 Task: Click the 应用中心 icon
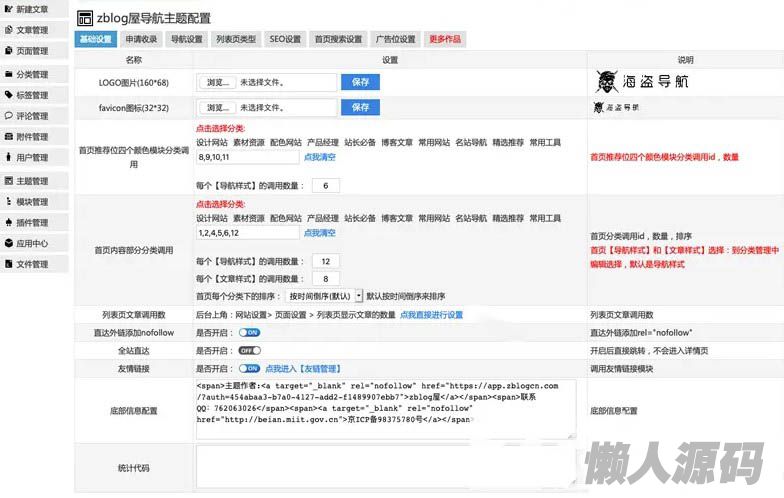[x=8, y=243]
